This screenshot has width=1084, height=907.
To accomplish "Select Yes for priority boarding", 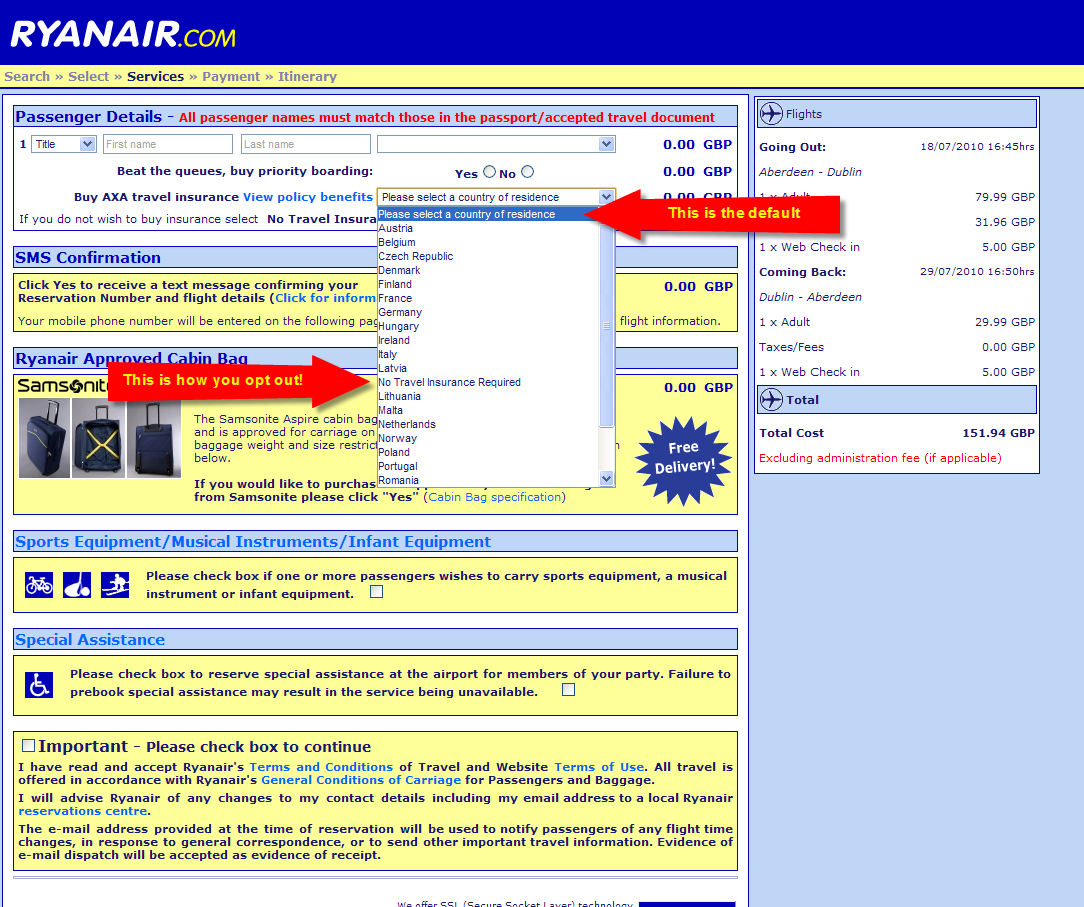I will click(489, 171).
